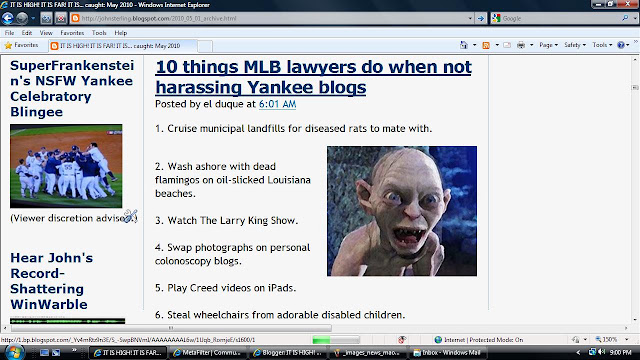Click the pop-up blocker status icon
Screen dimensions: 640x360
402,340
